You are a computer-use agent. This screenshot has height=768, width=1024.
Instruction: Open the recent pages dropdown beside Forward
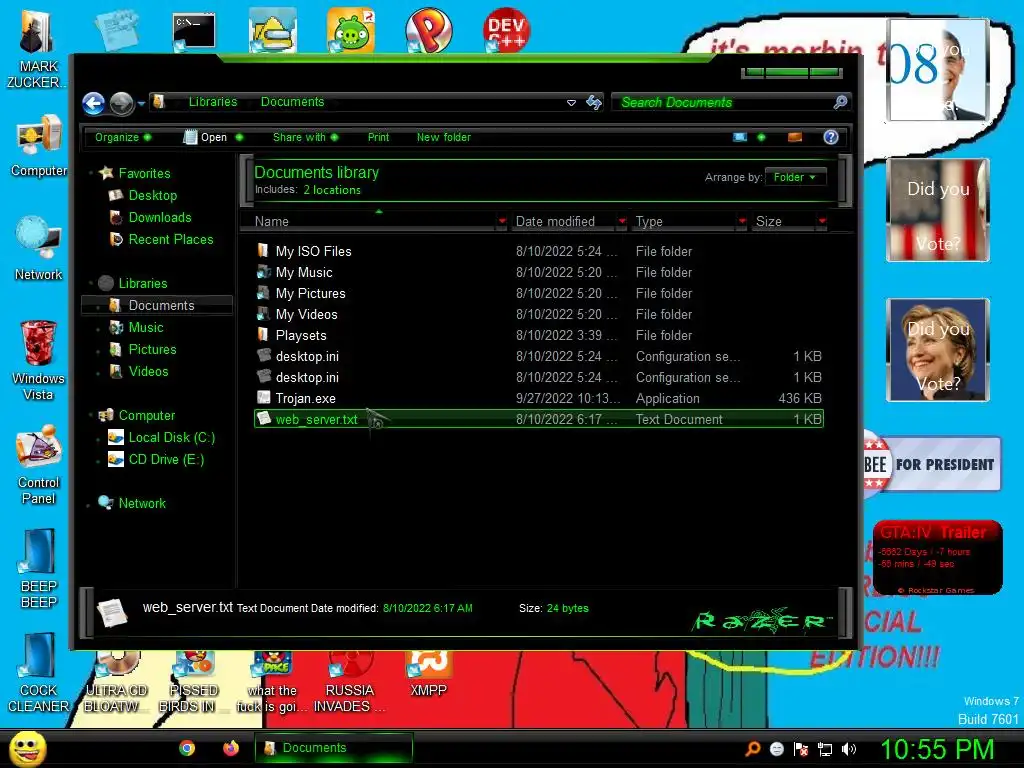pyautogui.click(x=141, y=103)
